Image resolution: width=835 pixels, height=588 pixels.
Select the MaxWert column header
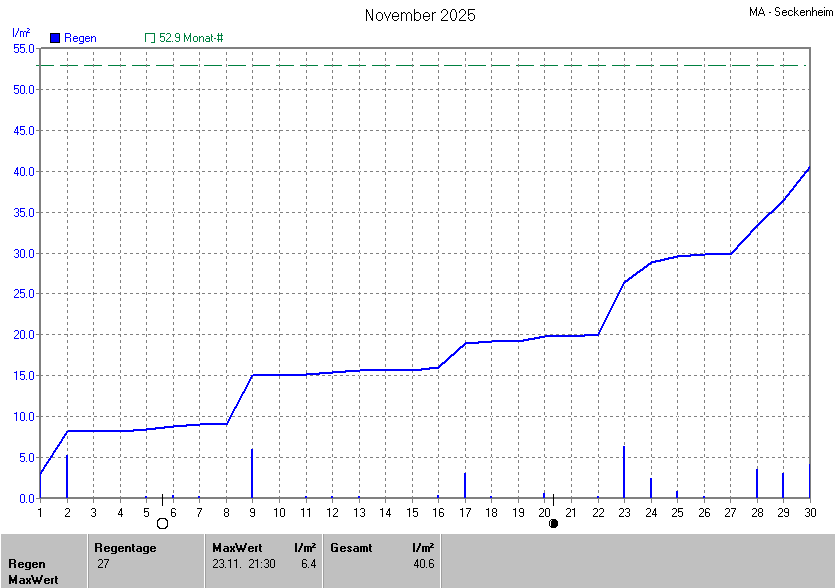[x=237, y=548]
